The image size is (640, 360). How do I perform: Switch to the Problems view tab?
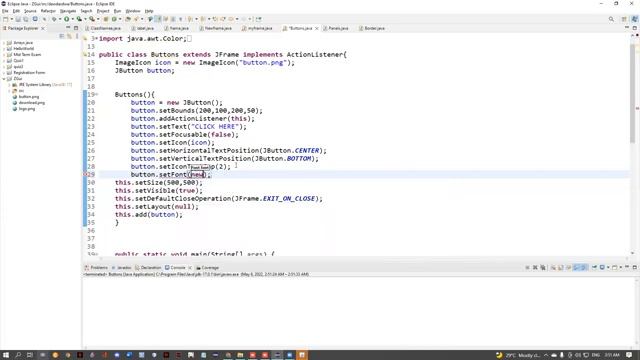click(x=96, y=268)
